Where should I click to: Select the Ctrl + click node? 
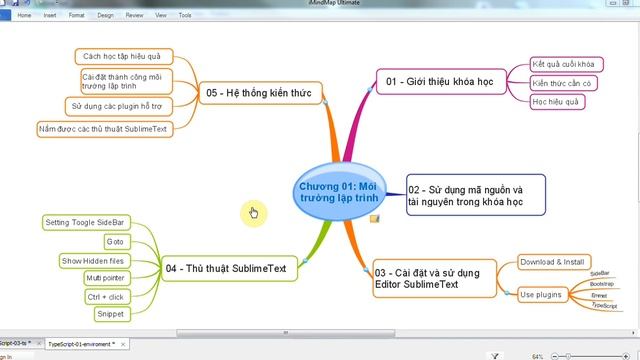point(107,297)
